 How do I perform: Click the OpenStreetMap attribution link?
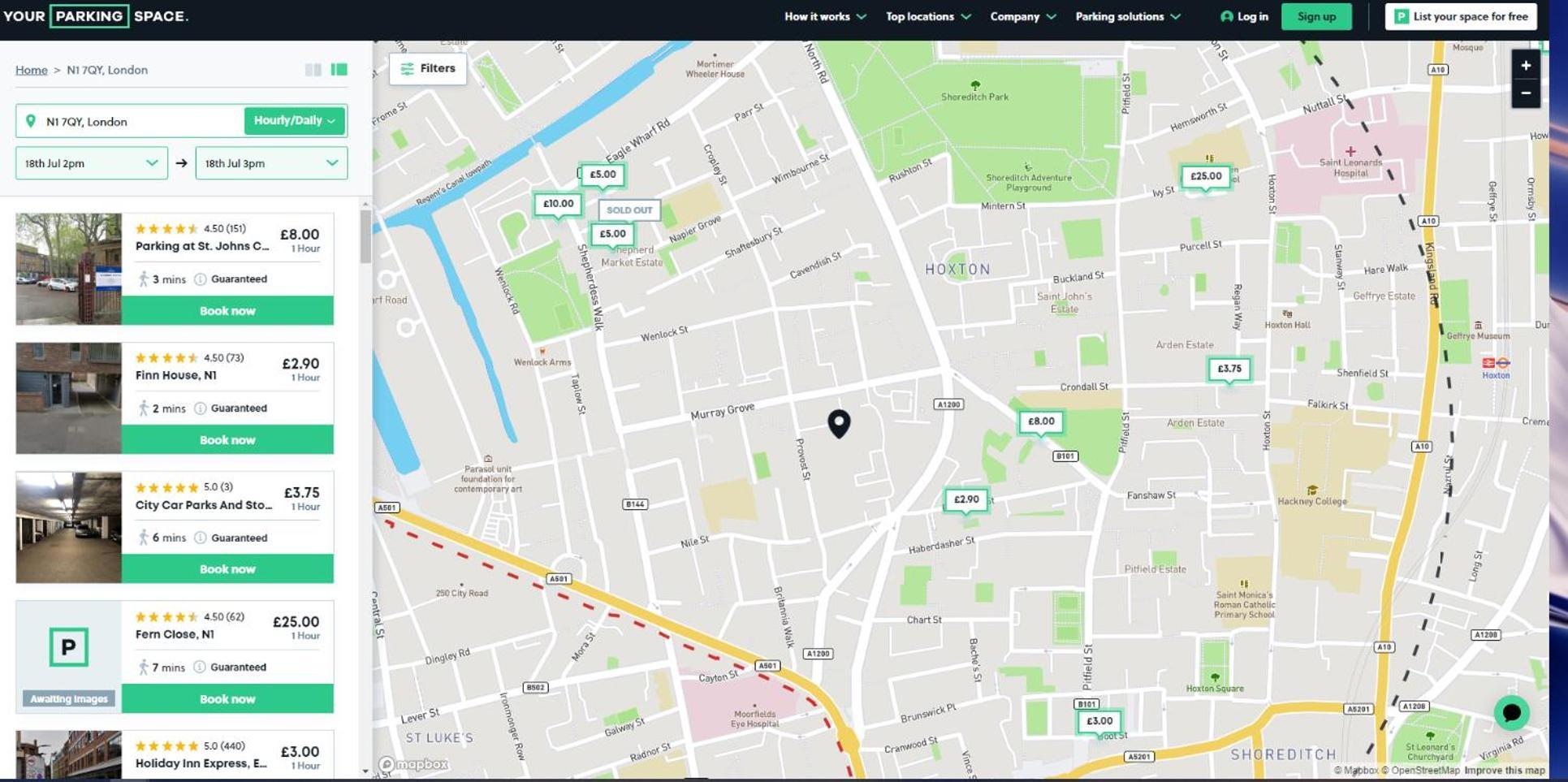1419,771
